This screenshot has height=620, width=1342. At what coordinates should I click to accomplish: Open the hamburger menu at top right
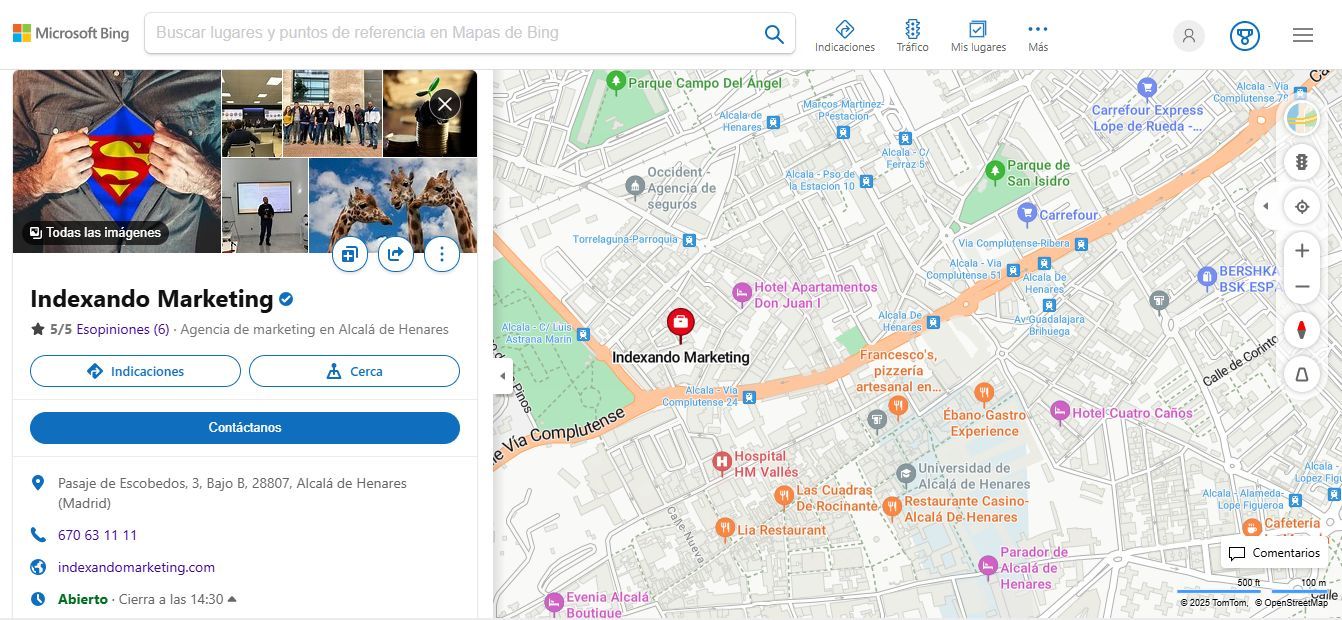(1302, 36)
